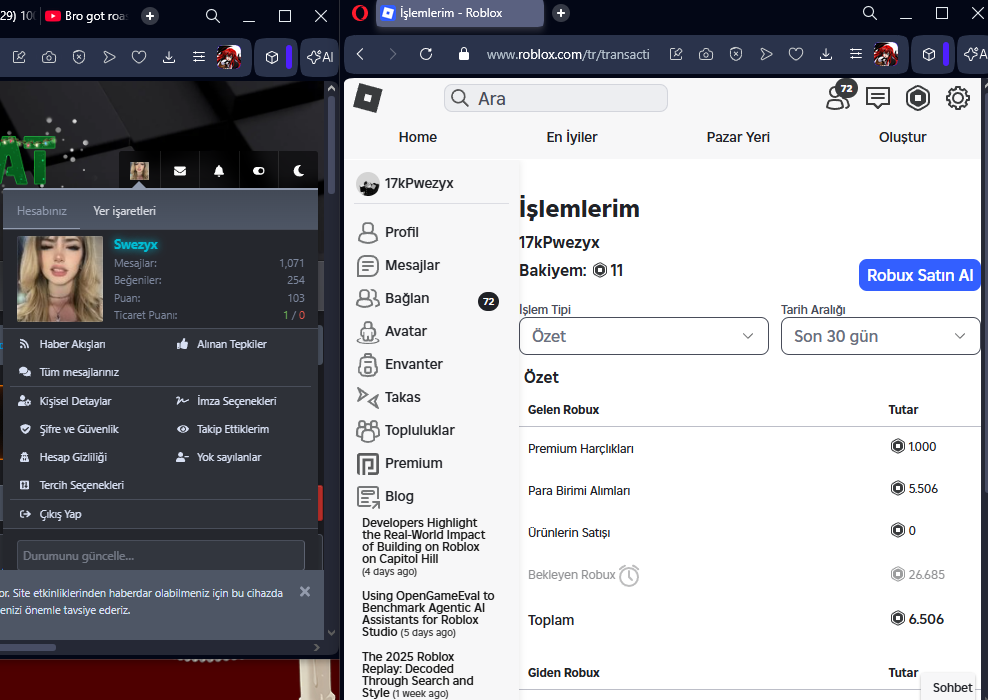Click downloads icon in Roblox window toolbar
This screenshot has height=700, width=988.
click(x=825, y=54)
